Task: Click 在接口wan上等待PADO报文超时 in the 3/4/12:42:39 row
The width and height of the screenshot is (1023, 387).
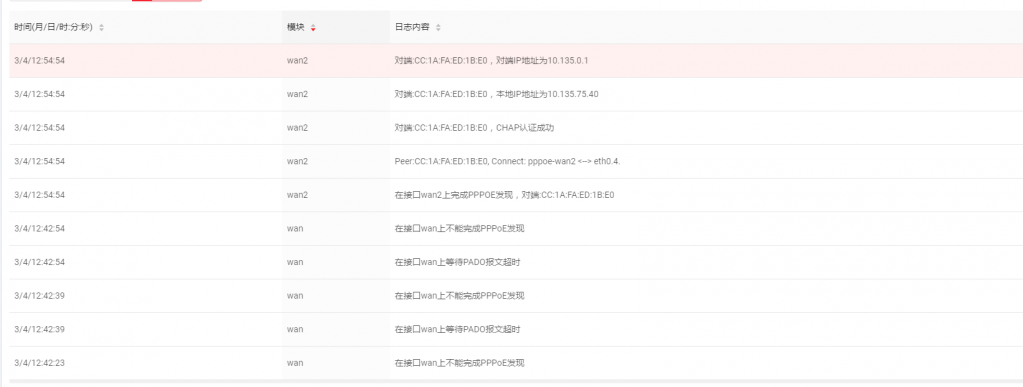Action: 457,329
